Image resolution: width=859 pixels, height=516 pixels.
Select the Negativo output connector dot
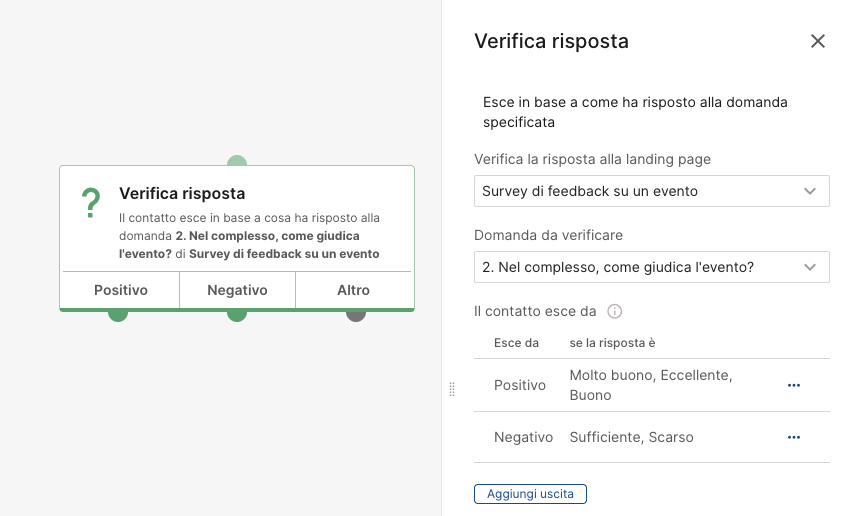point(237,316)
